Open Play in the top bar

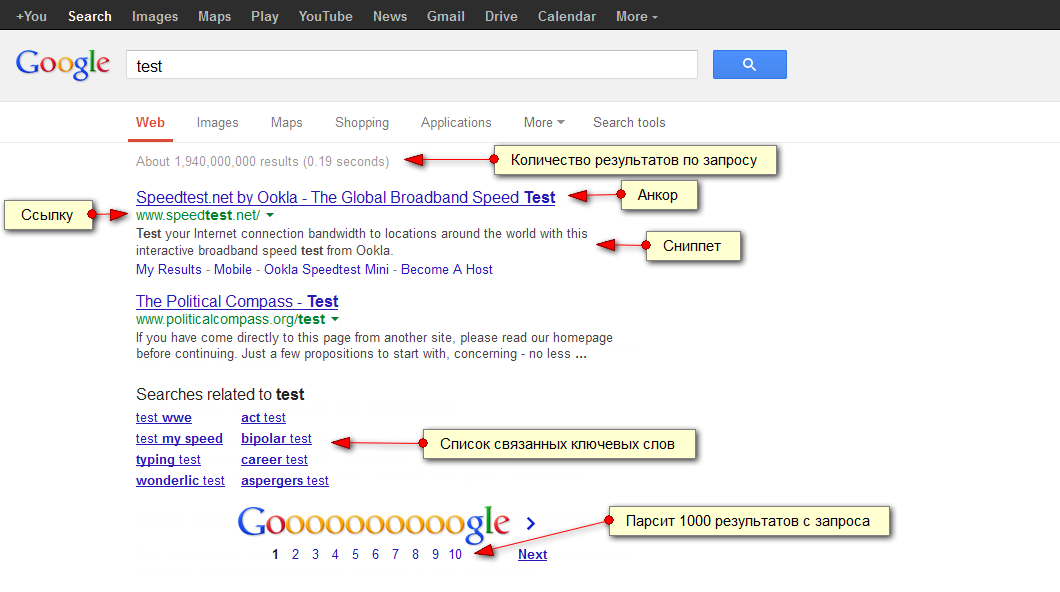pyautogui.click(x=264, y=16)
